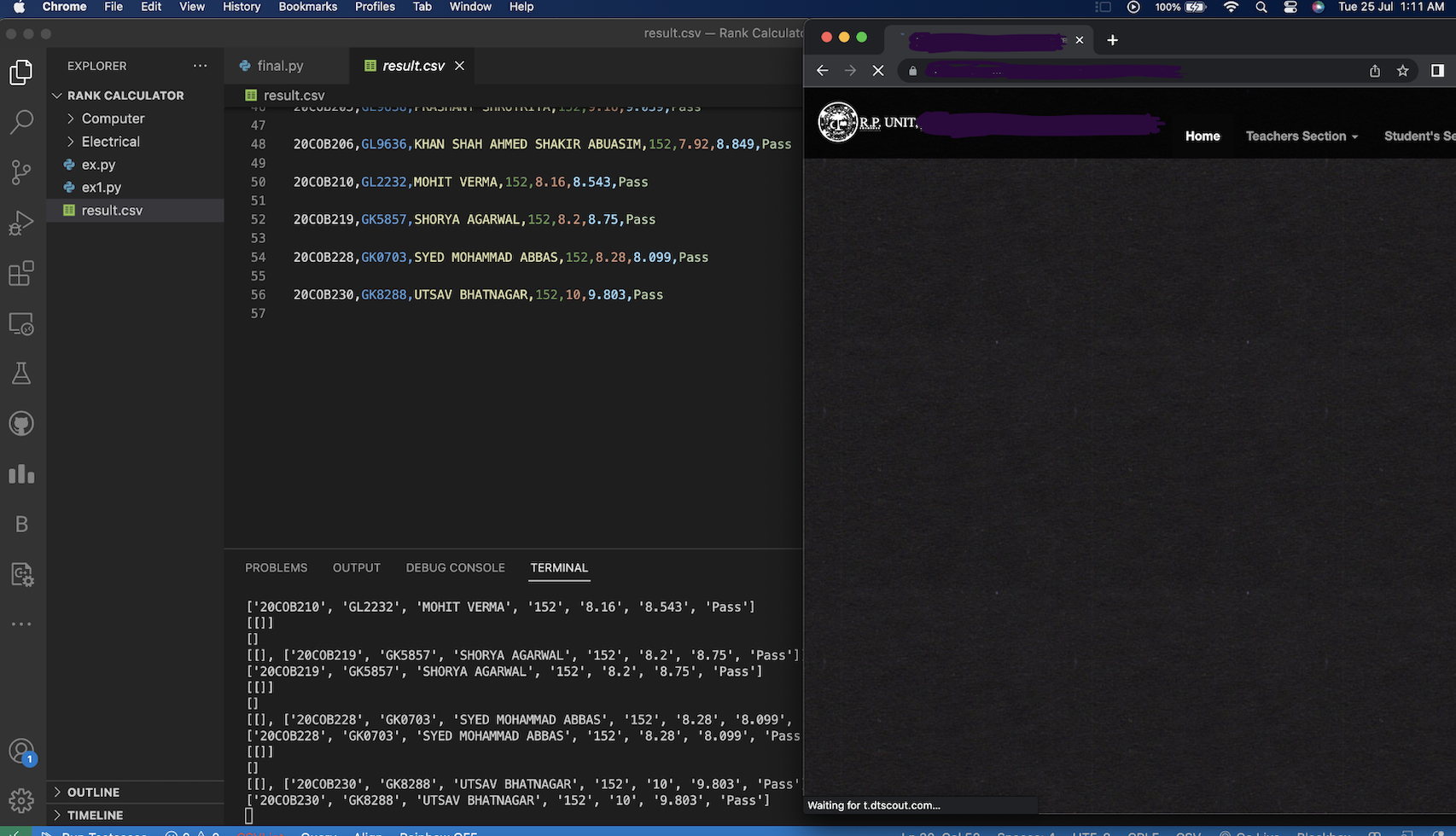Expand the Computer folder
The image size is (1456, 836).
pyautogui.click(x=113, y=119)
